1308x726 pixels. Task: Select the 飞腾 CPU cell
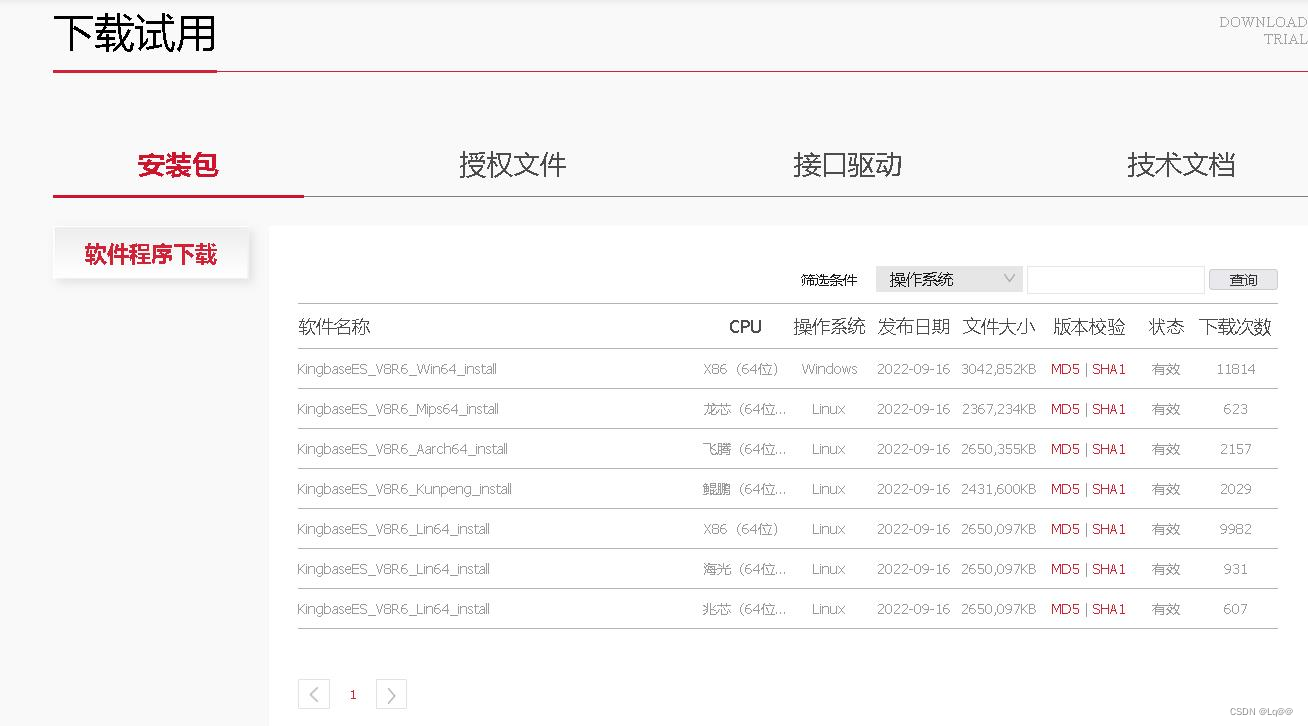(745, 449)
